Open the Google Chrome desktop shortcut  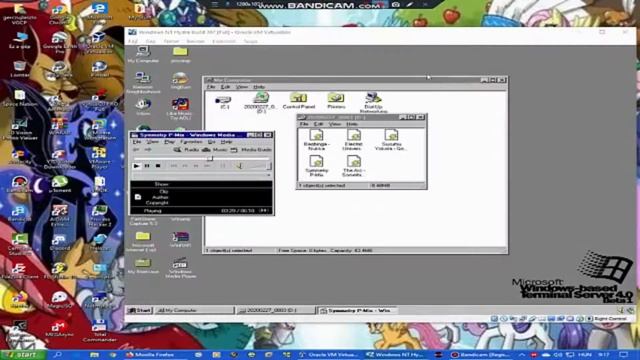pos(59,15)
